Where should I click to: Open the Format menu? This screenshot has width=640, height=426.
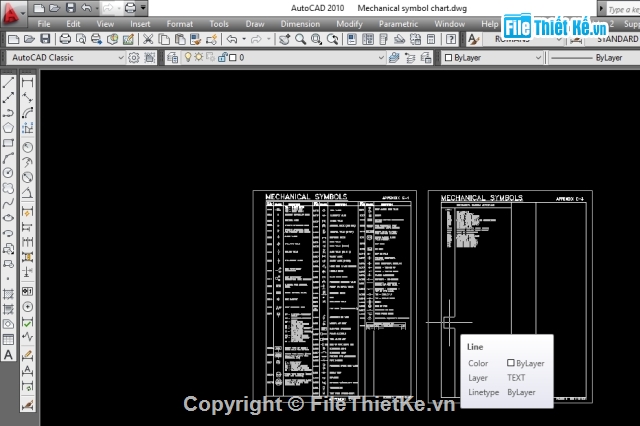coord(180,24)
